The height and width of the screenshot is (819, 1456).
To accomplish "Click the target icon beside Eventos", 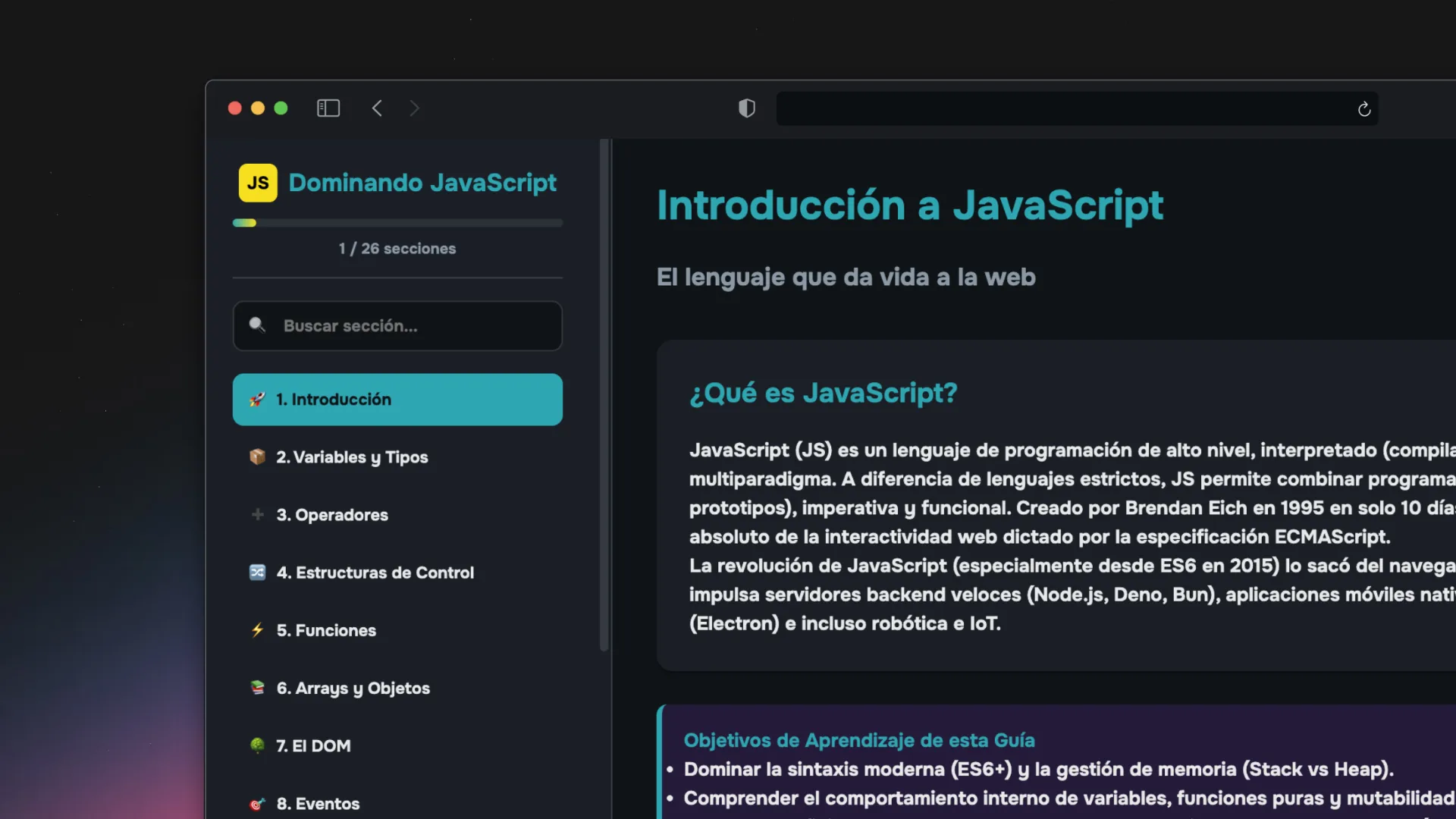I will (x=258, y=804).
